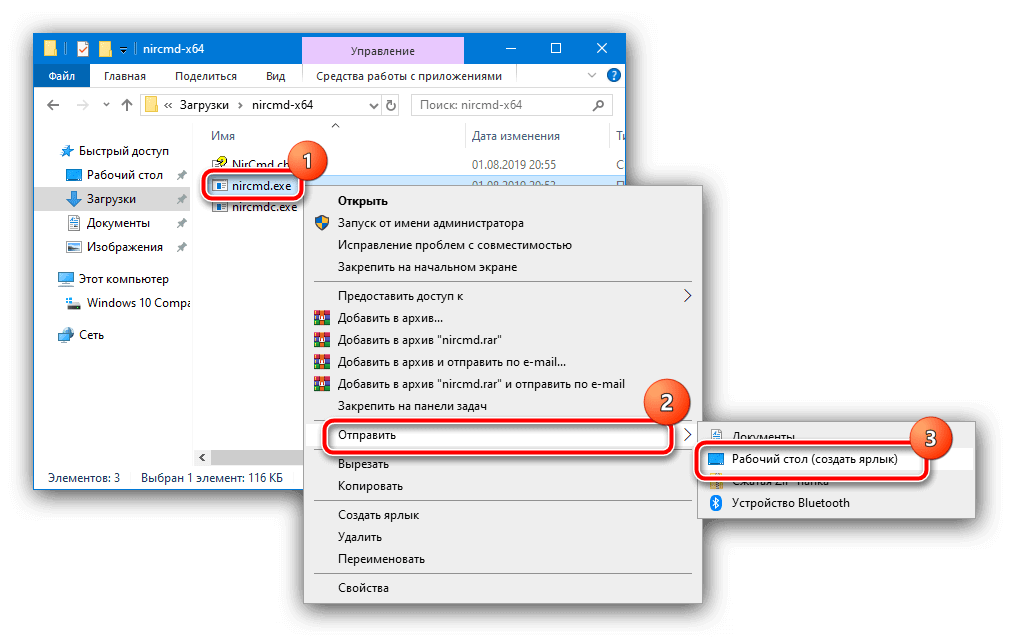Click pin icon next to Загрузки
Screen dimensions: 1009x637
181,199
